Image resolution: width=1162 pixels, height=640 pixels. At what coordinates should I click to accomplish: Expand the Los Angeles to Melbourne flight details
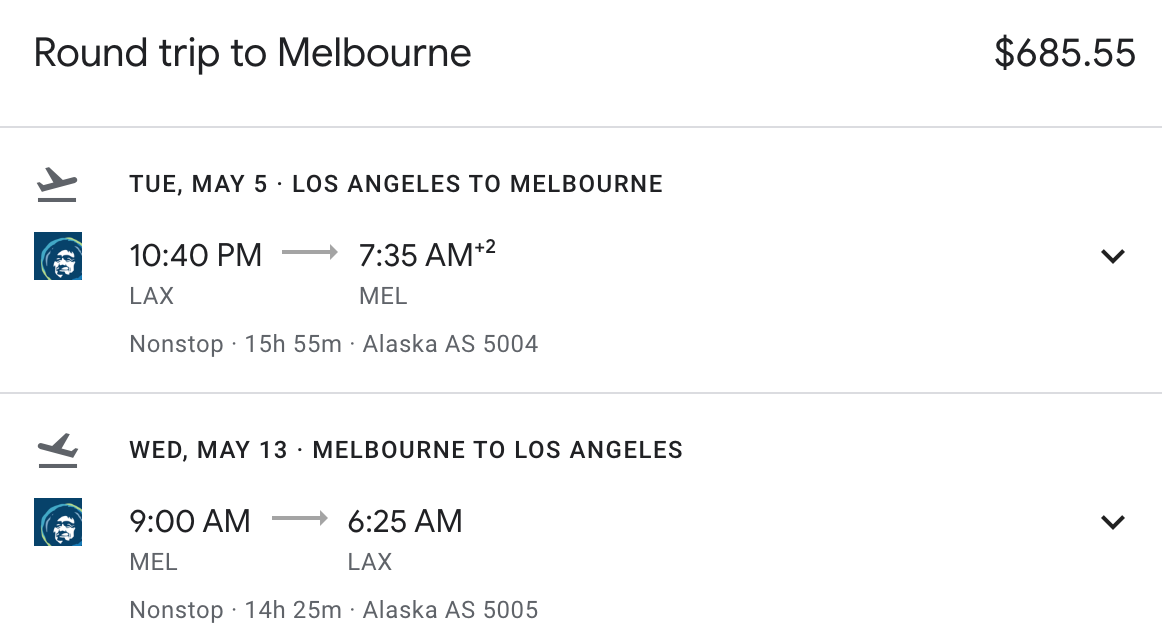[x=1112, y=256]
